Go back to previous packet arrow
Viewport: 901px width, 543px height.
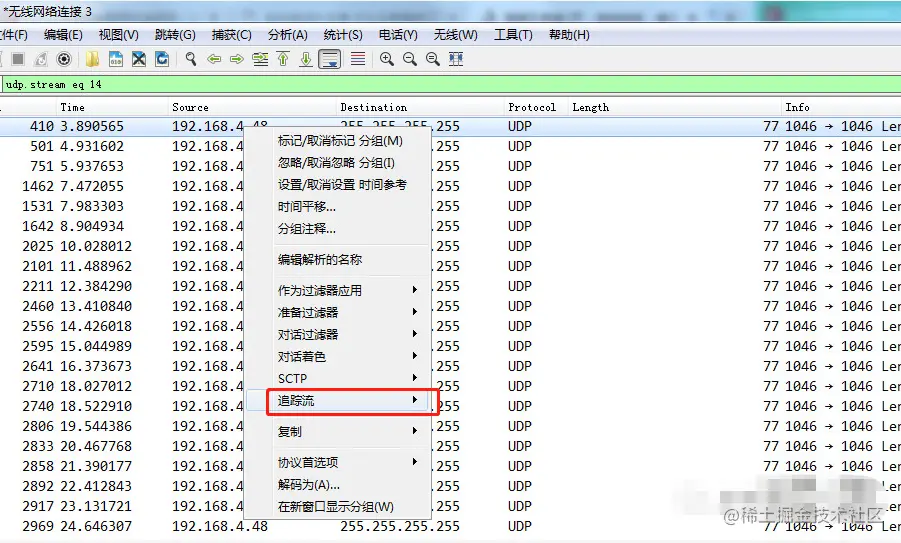coord(214,59)
